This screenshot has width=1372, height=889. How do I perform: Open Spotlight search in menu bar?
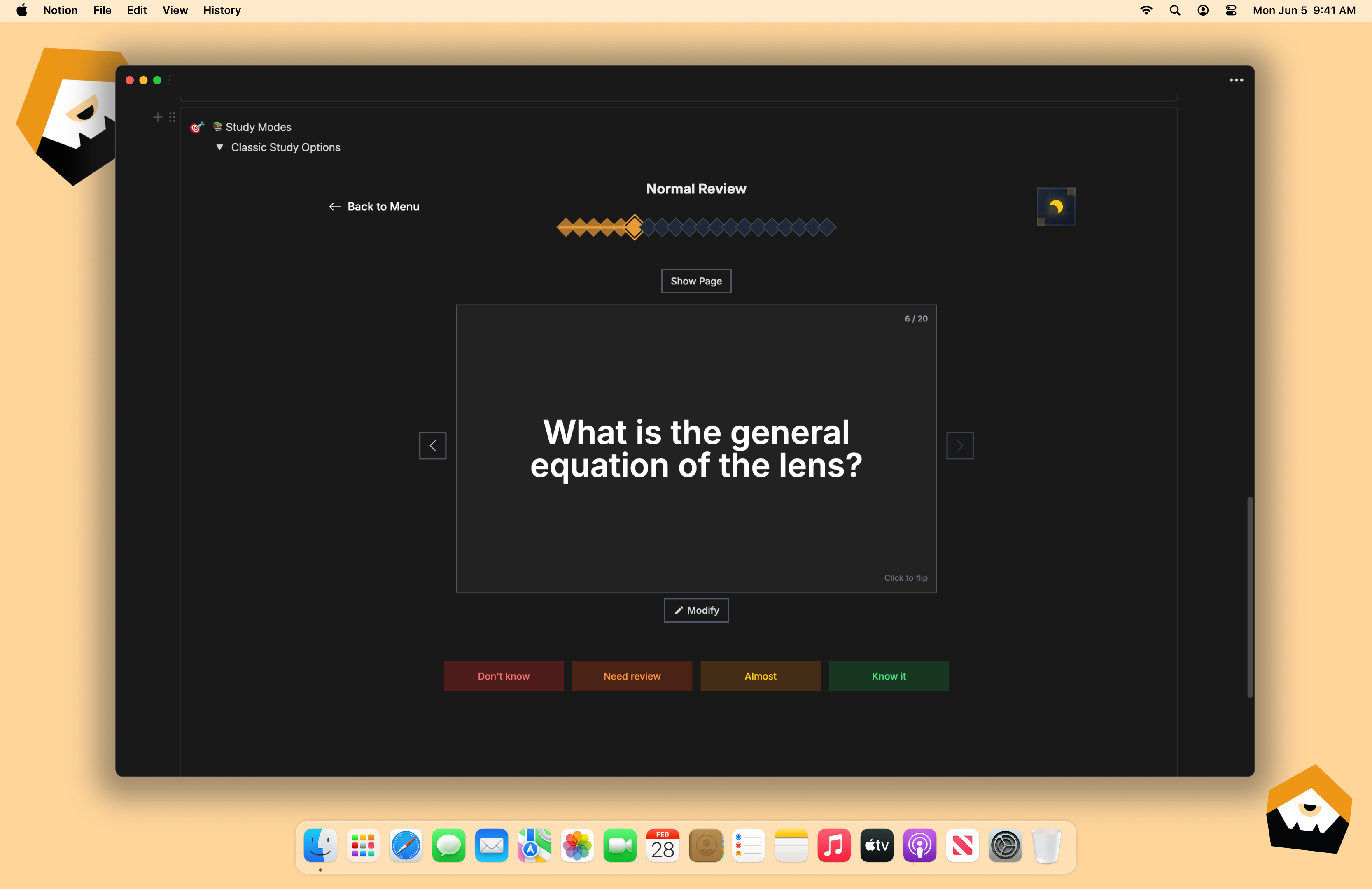[1174, 10]
